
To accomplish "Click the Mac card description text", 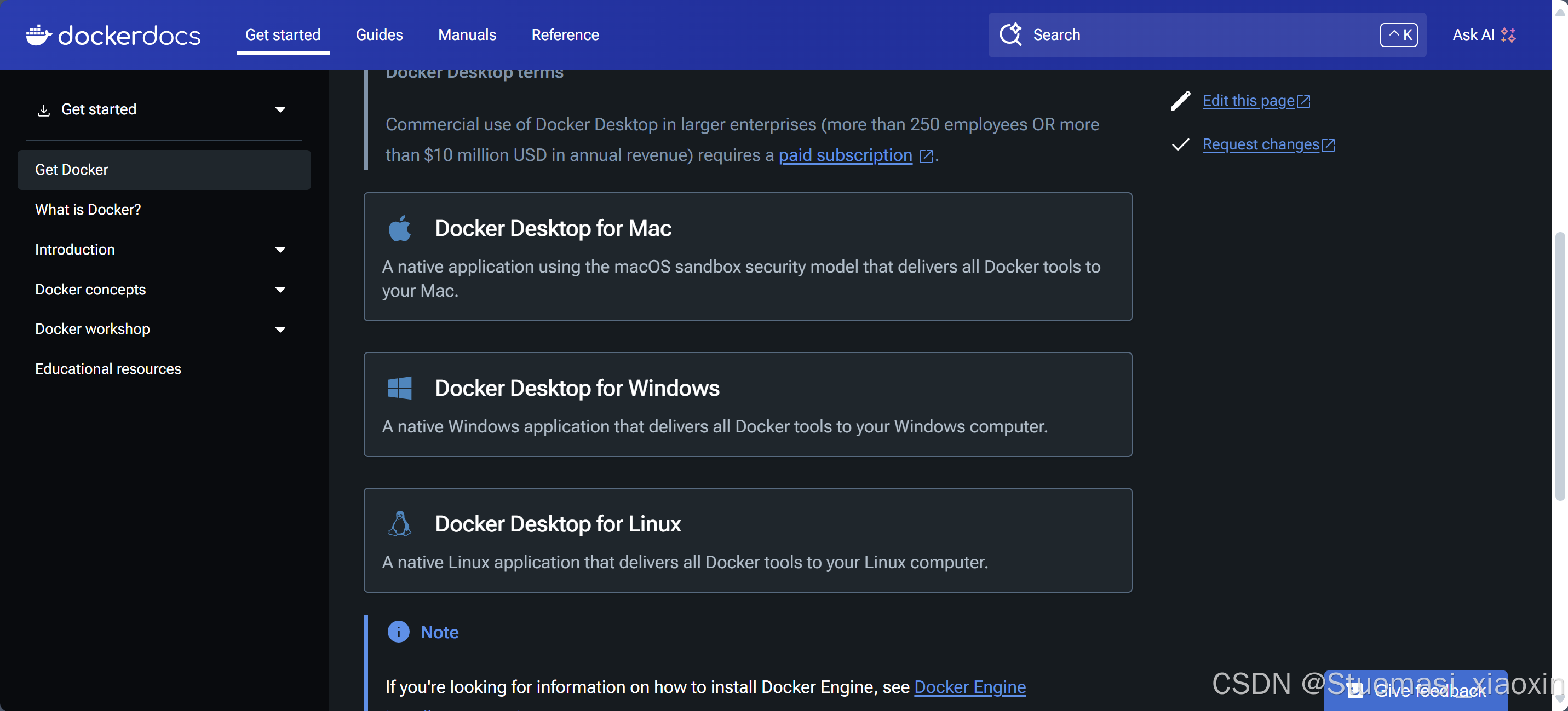I will coord(741,279).
